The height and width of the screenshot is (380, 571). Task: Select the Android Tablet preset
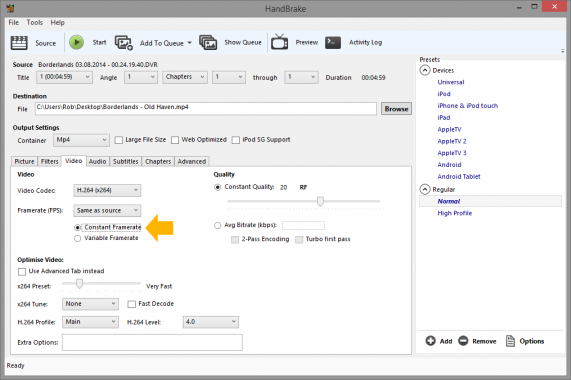(x=459, y=177)
